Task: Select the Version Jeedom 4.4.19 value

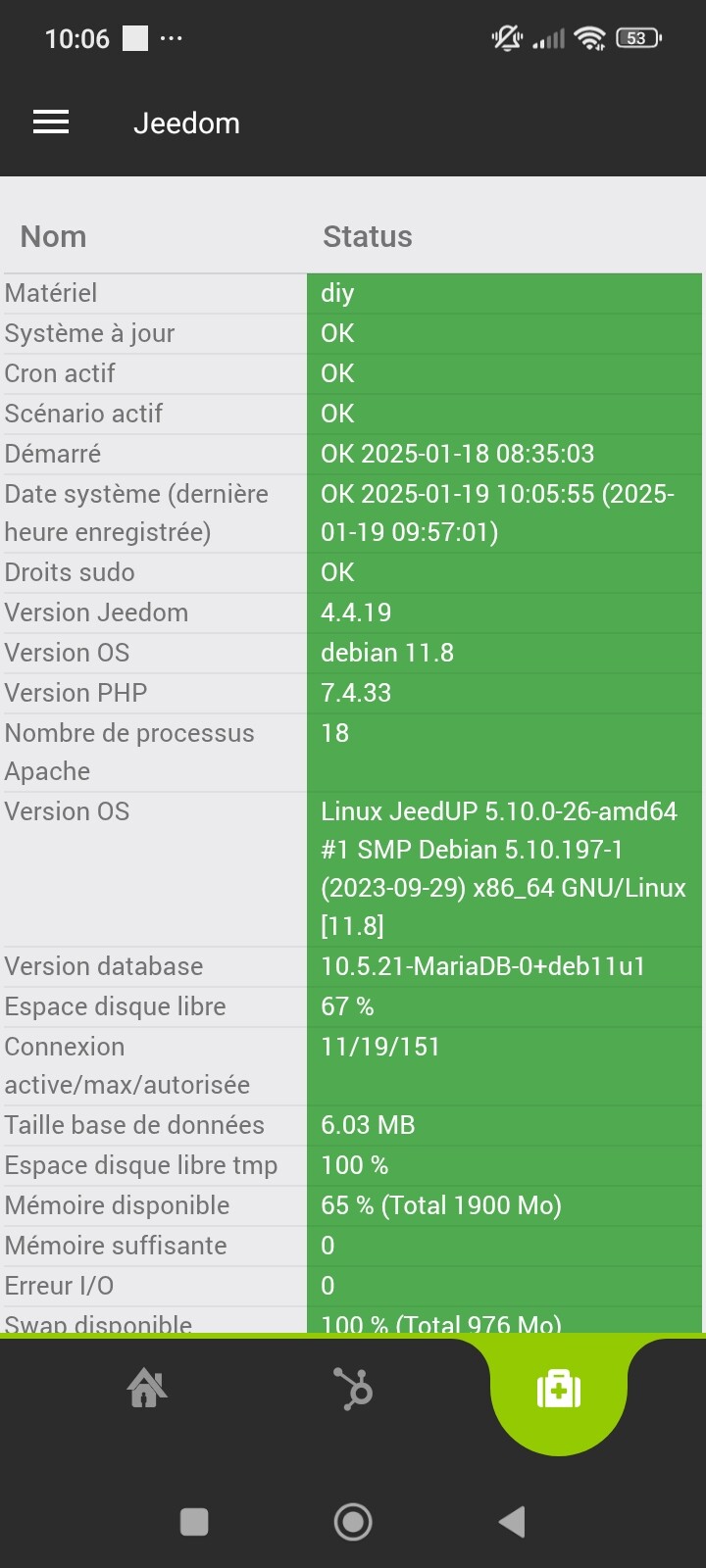Action: pyautogui.click(x=356, y=612)
